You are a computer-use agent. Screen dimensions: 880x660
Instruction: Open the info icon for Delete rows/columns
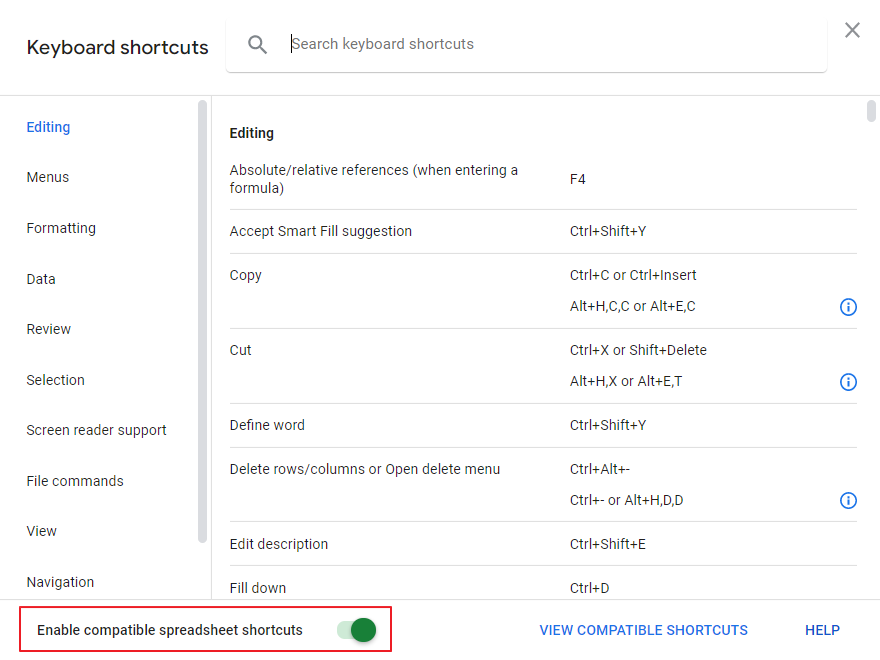pos(848,500)
